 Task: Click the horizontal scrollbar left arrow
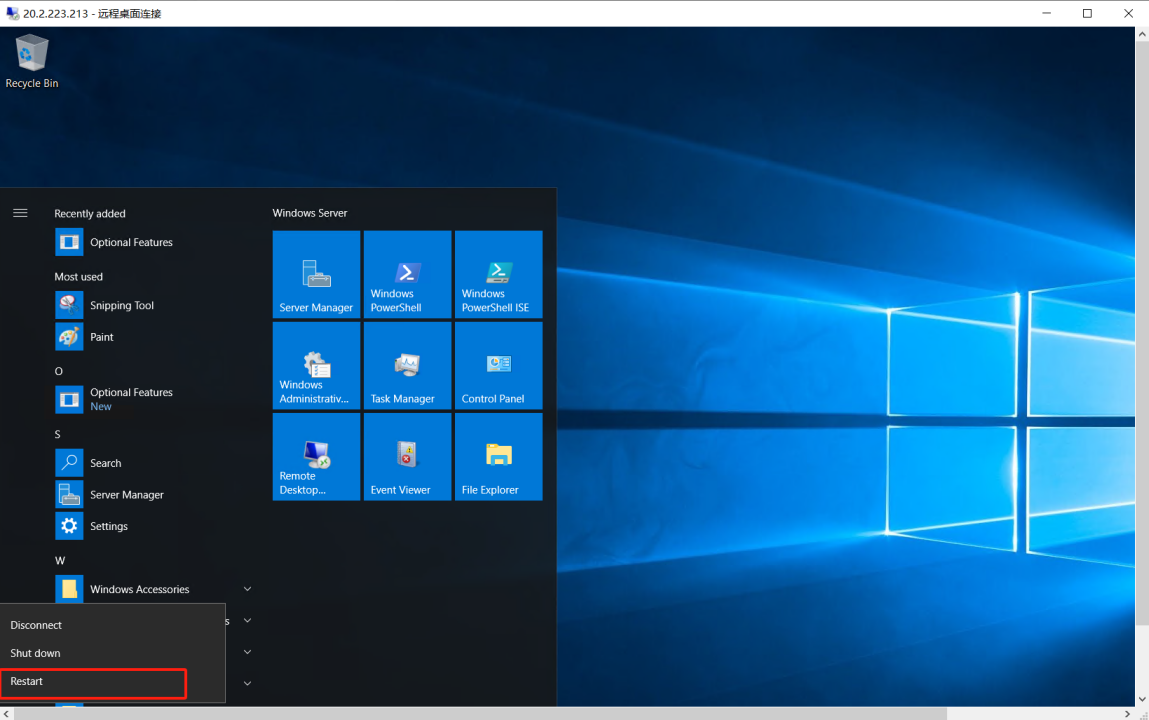pyautogui.click(x=7, y=713)
